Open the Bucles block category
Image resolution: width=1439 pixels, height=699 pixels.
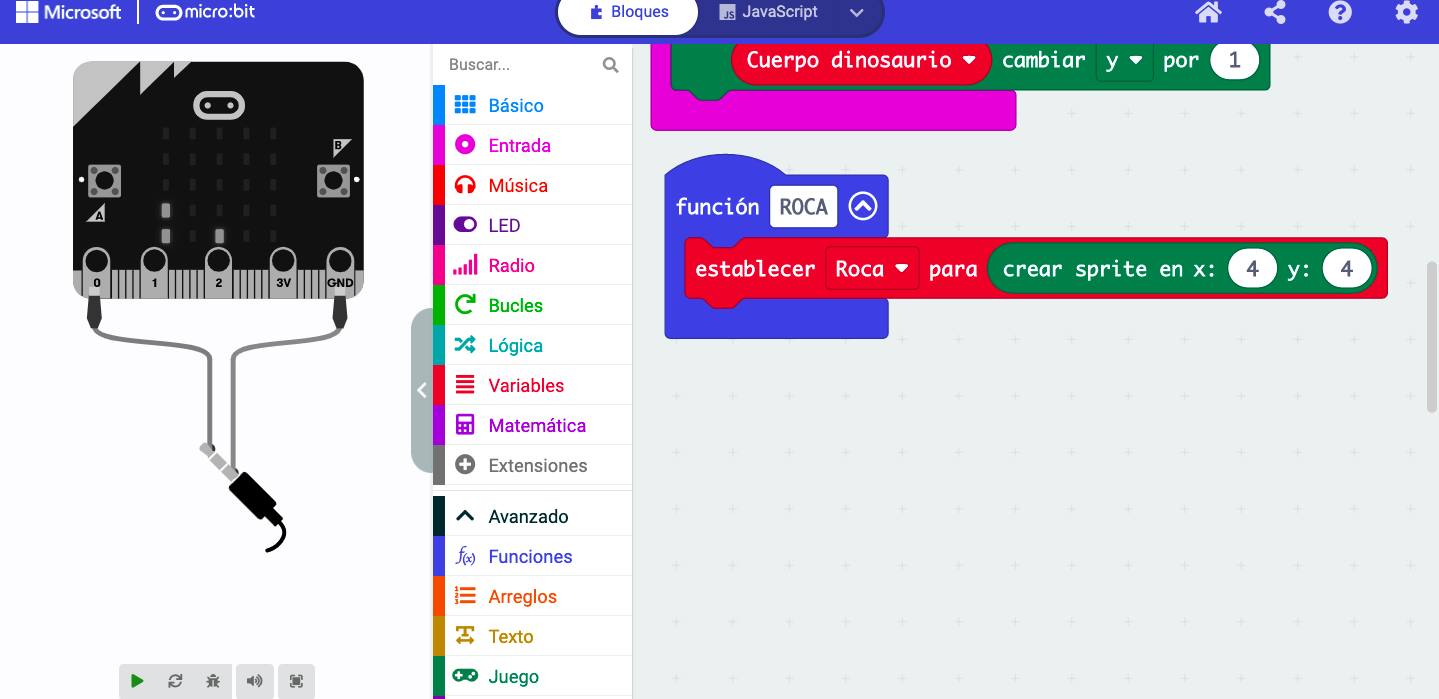pos(532,305)
